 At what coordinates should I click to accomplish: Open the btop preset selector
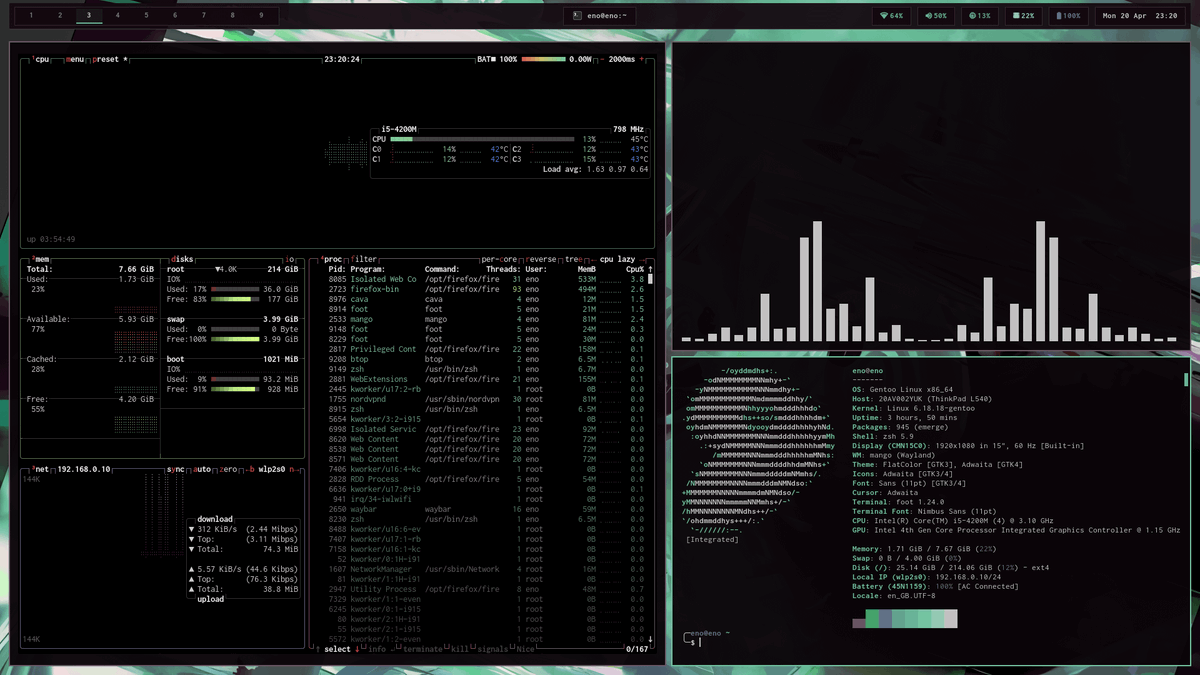(x=108, y=60)
